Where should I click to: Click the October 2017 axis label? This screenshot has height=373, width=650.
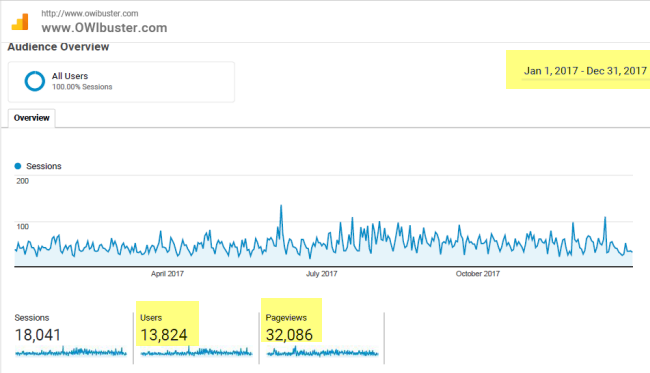478,274
